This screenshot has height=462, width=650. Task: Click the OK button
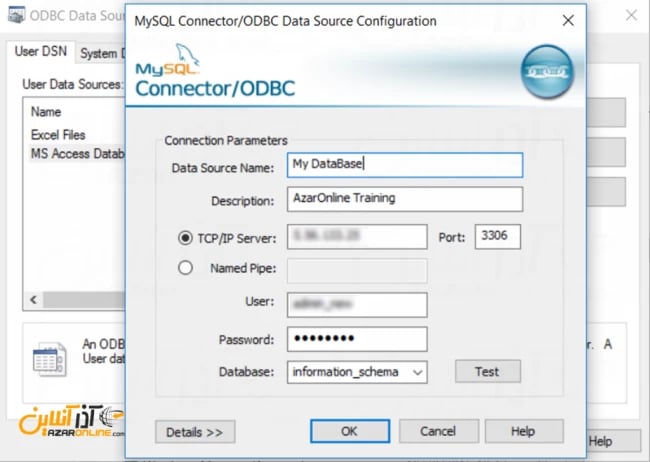click(350, 431)
